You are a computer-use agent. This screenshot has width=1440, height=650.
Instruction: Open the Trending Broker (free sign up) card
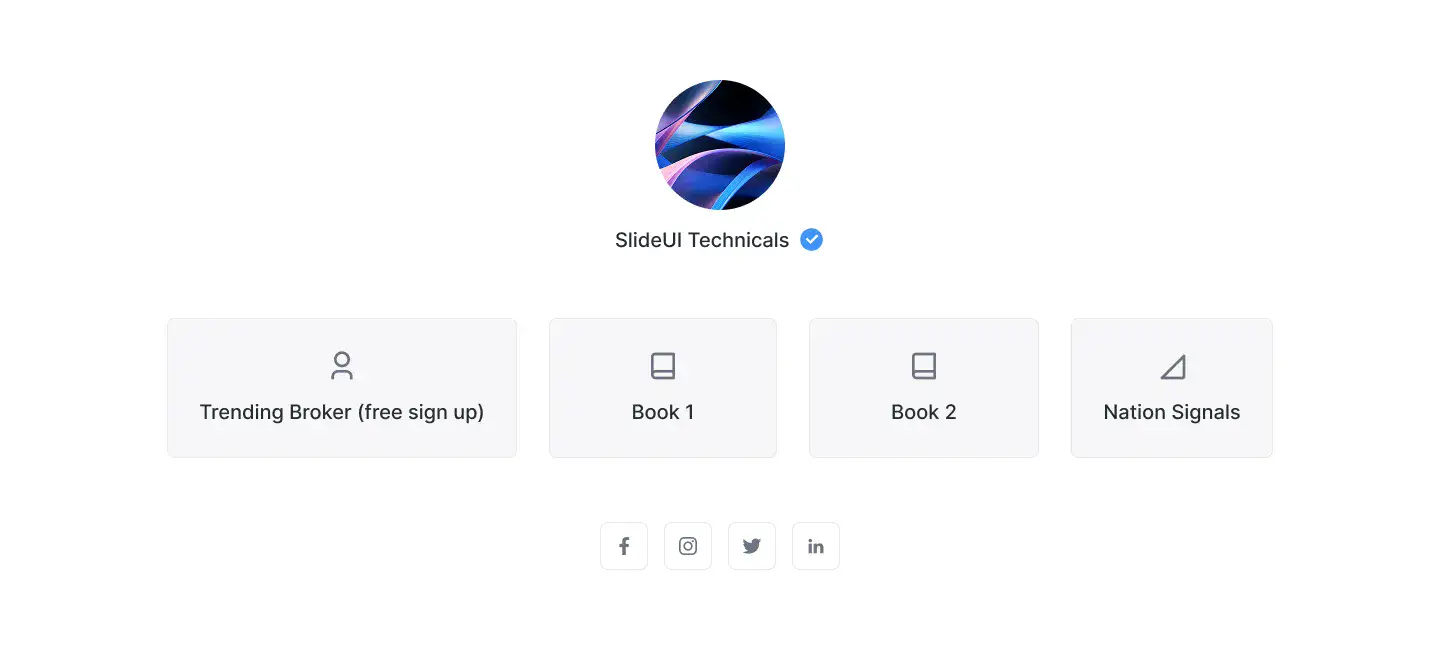pos(342,388)
